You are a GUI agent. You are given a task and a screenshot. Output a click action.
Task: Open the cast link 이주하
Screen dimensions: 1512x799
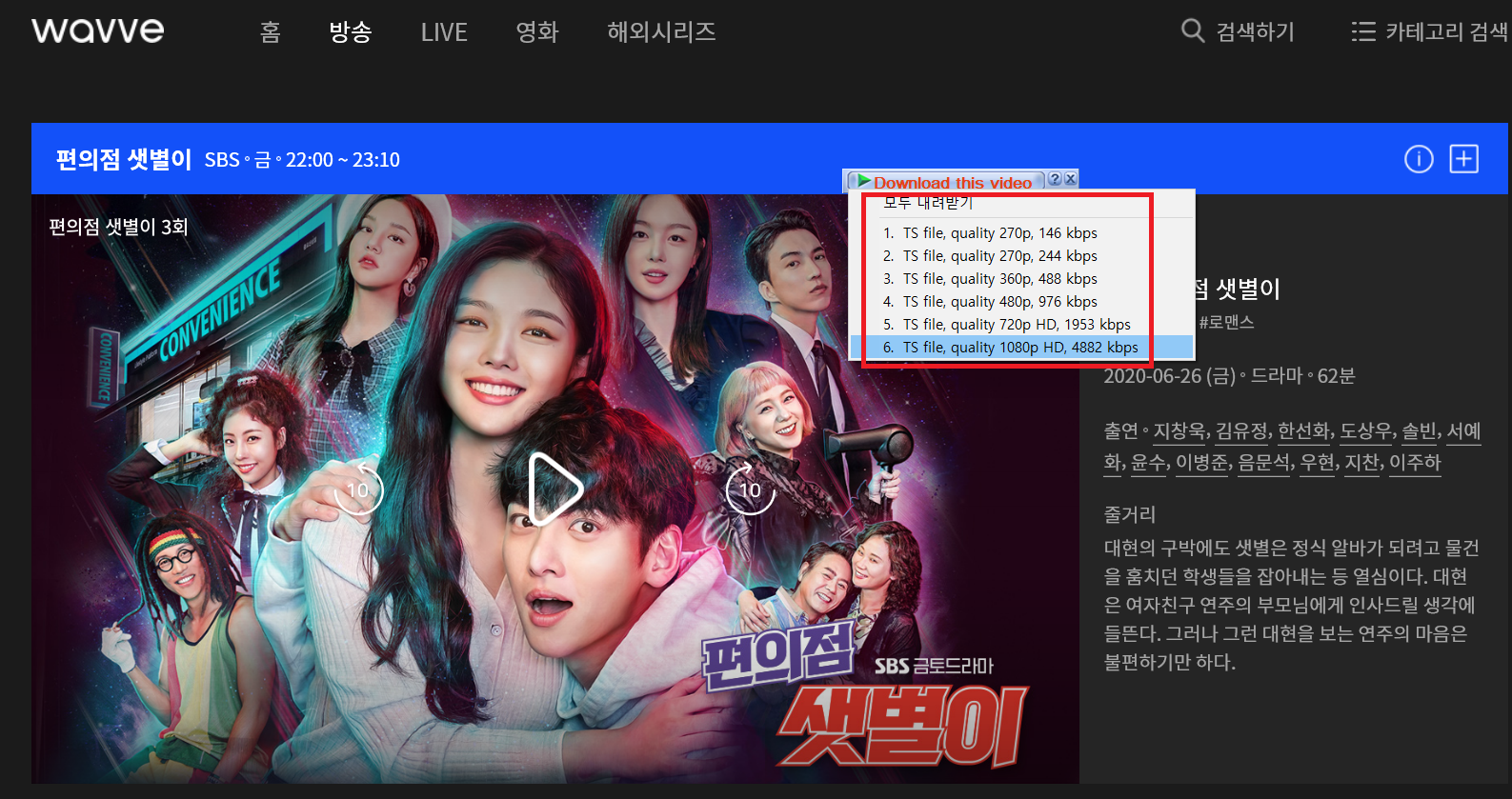tap(1415, 463)
